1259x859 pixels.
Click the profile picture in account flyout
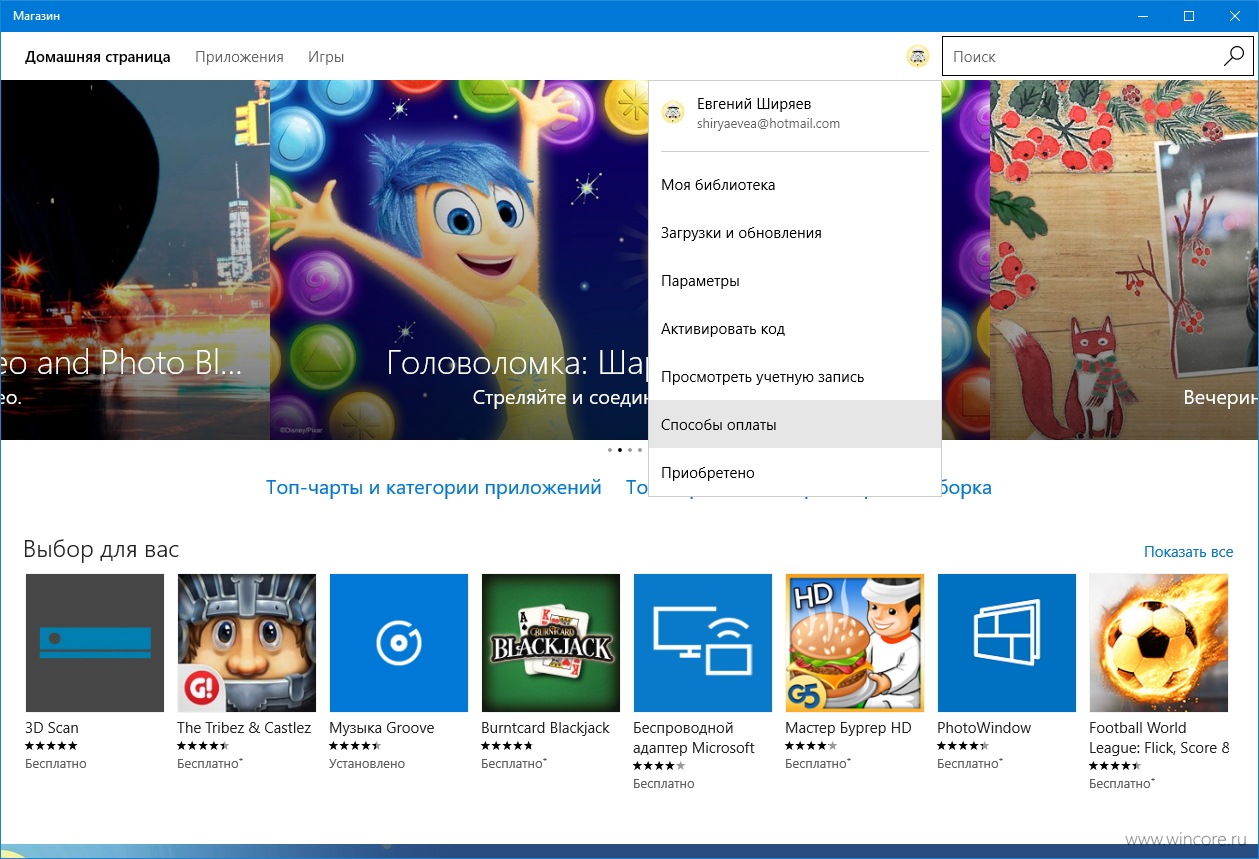(673, 112)
